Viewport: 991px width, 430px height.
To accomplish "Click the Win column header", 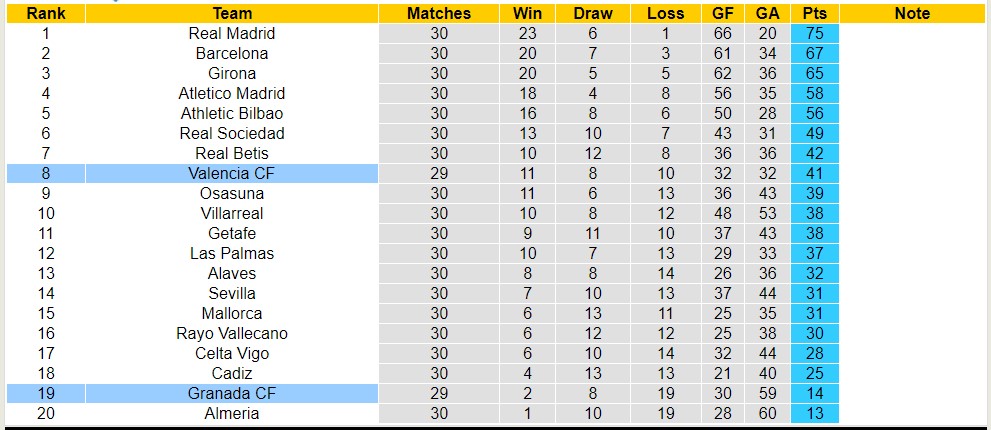I will (527, 13).
